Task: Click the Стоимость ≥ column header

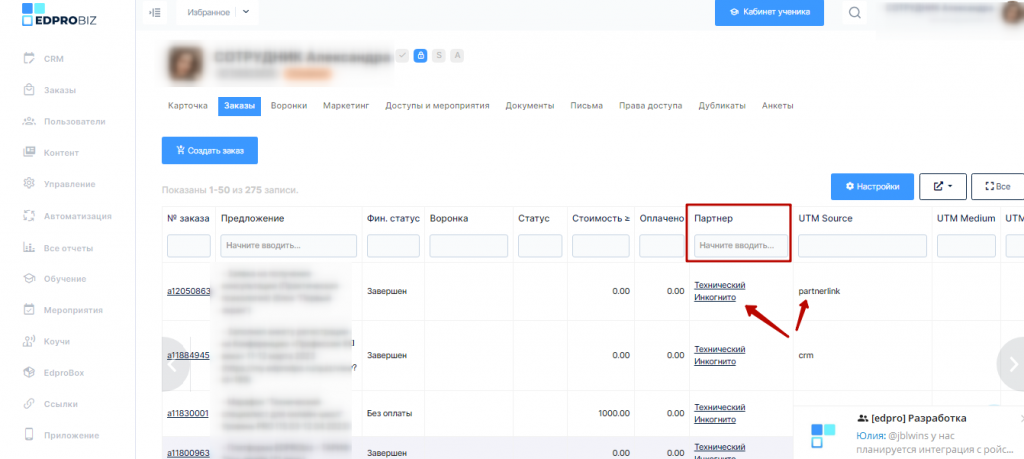Action: [x=601, y=219]
